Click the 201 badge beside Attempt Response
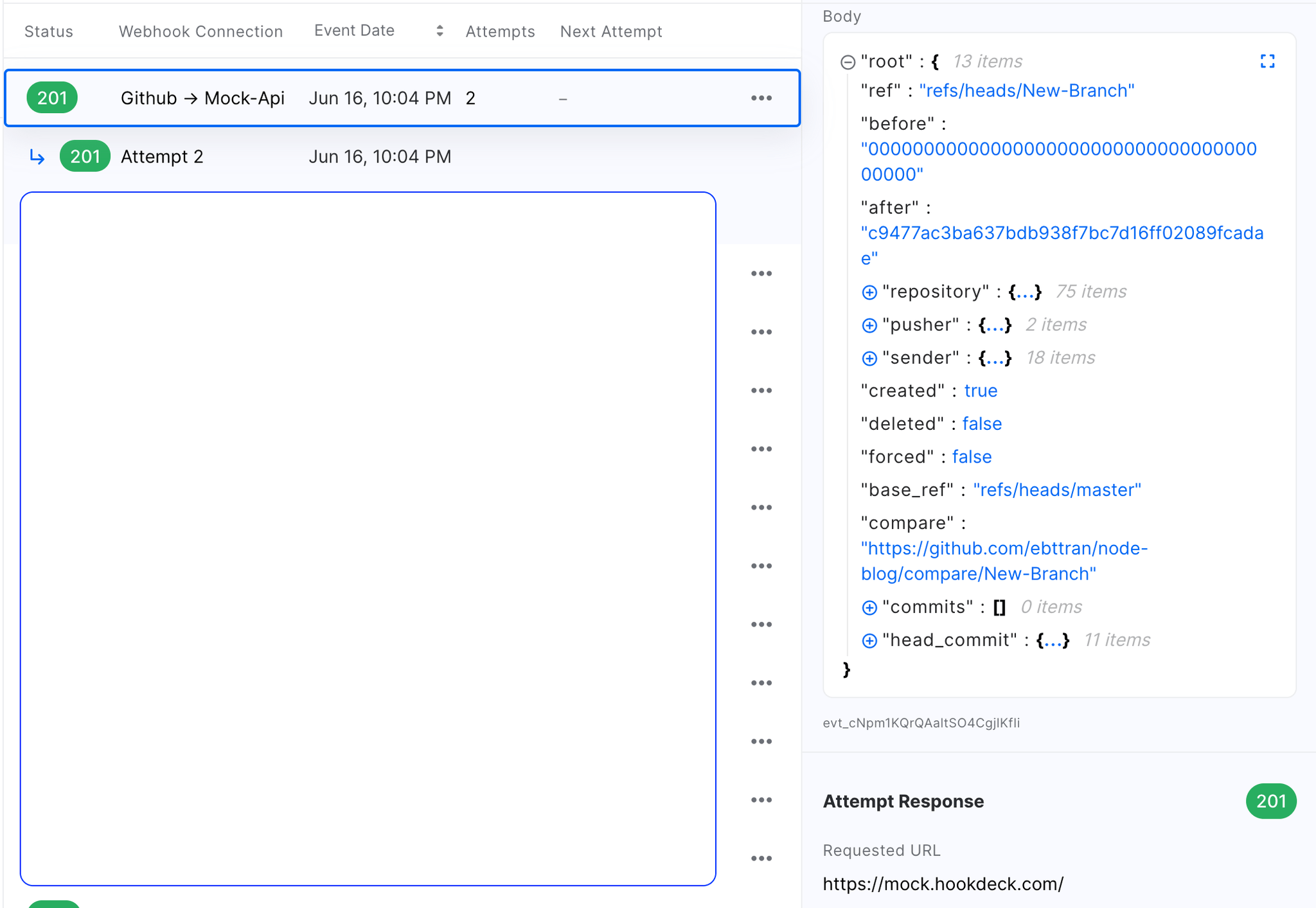Screen dimensions: 1316x908 1270,801
